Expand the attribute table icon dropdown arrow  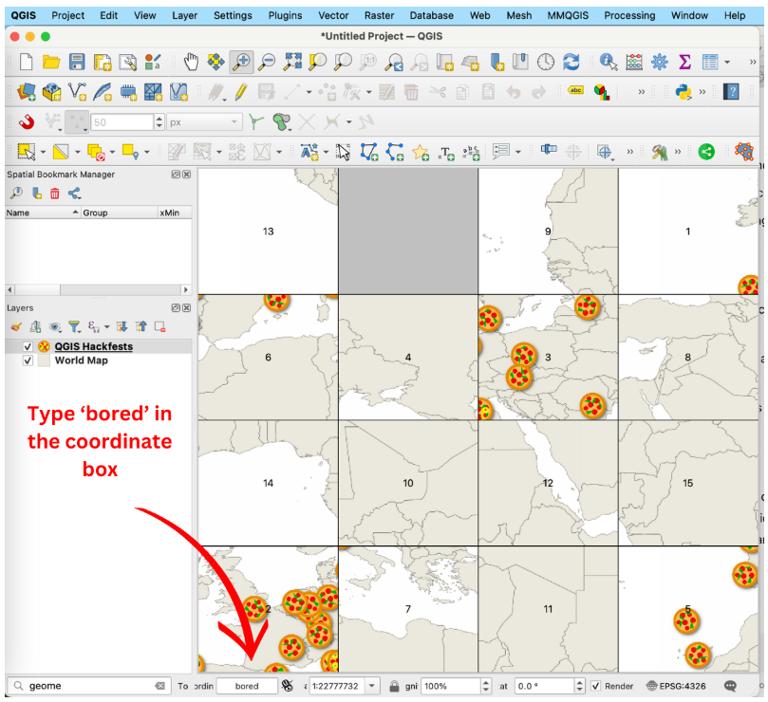pyautogui.click(x=727, y=62)
